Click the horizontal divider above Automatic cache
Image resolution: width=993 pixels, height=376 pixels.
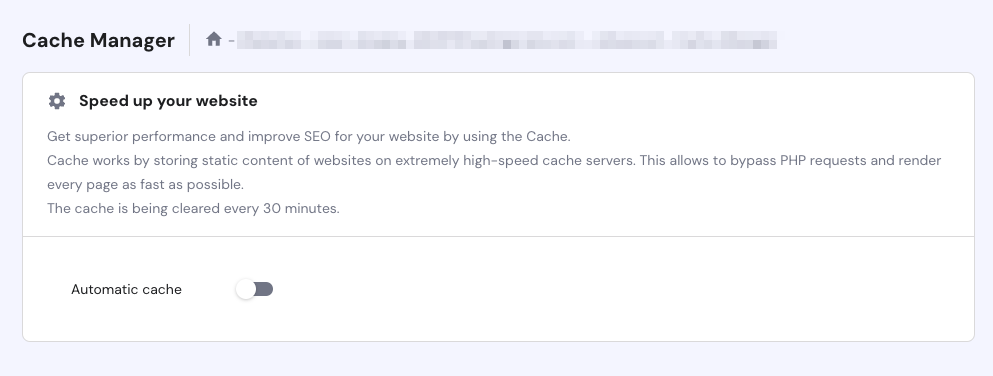(x=498, y=237)
